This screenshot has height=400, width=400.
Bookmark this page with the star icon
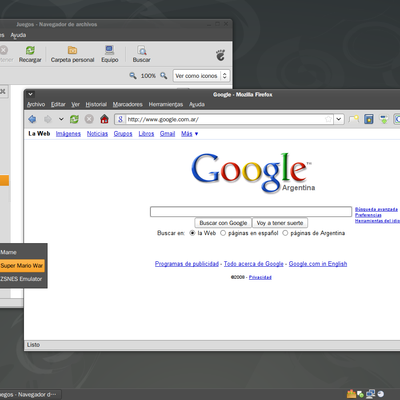pyautogui.click(x=328, y=119)
